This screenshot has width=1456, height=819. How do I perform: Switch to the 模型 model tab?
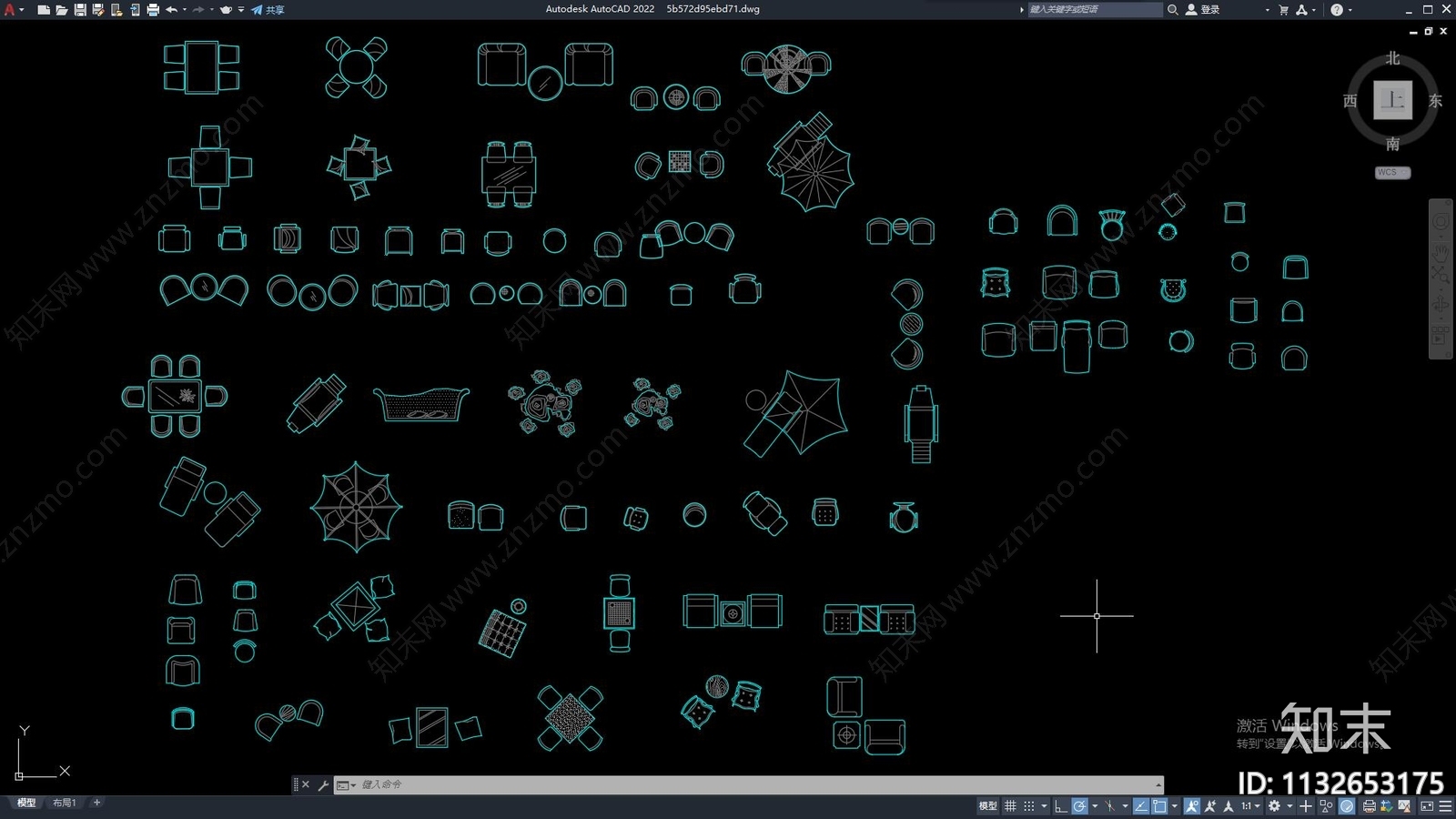point(26,803)
